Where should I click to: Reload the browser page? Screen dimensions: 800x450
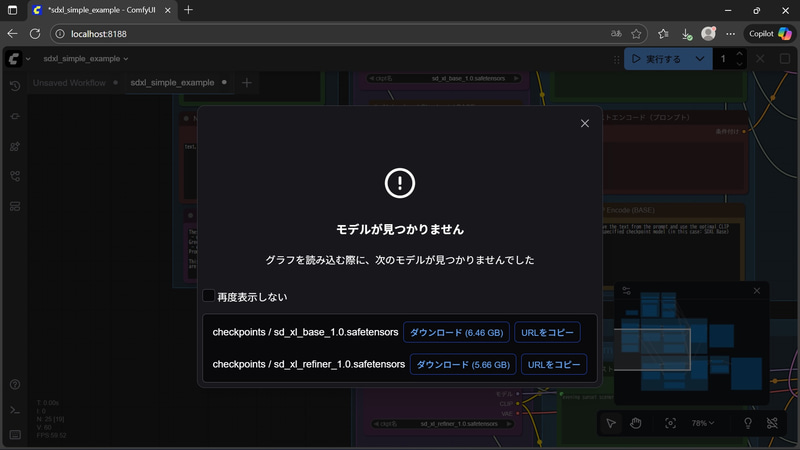click(x=35, y=34)
